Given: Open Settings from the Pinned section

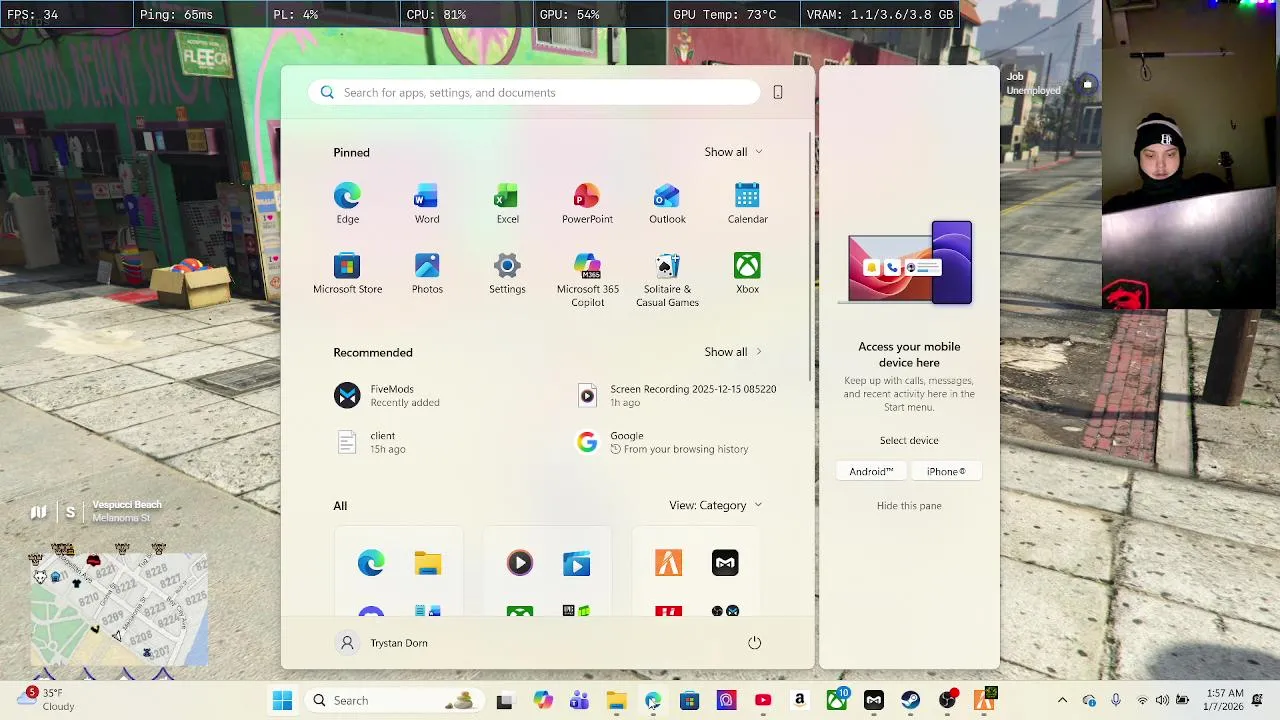Looking at the screenshot, I should tap(507, 273).
